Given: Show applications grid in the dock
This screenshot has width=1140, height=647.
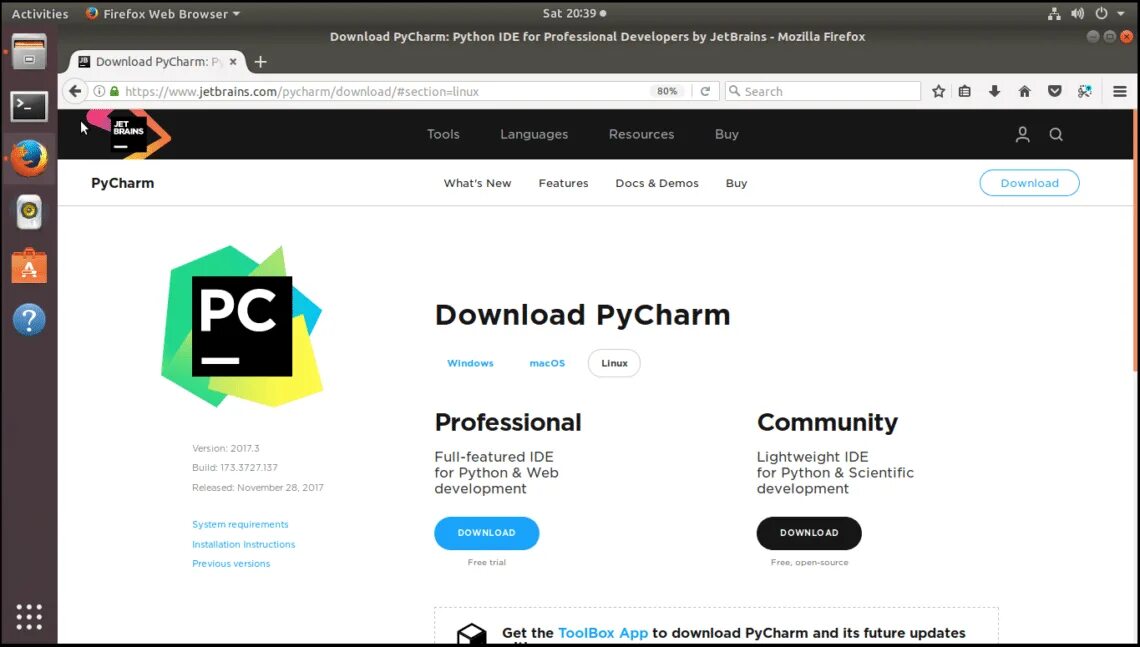Looking at the screenshot, I should (29, 616).
